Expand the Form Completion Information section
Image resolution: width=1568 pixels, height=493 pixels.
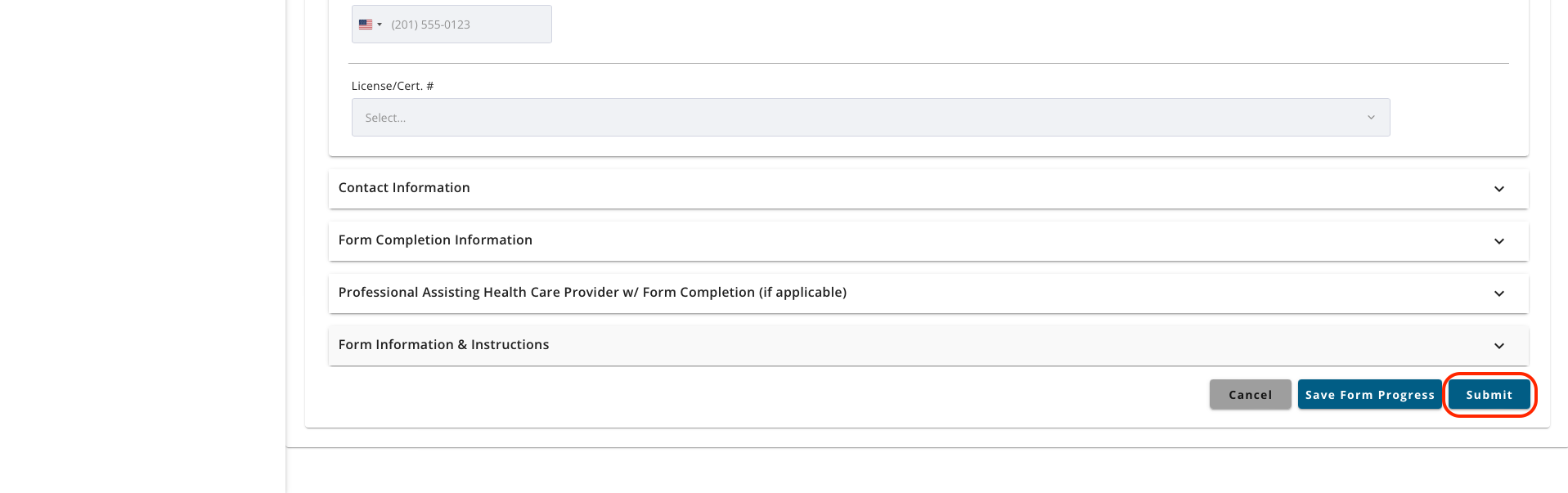click(x=928, y=240)
